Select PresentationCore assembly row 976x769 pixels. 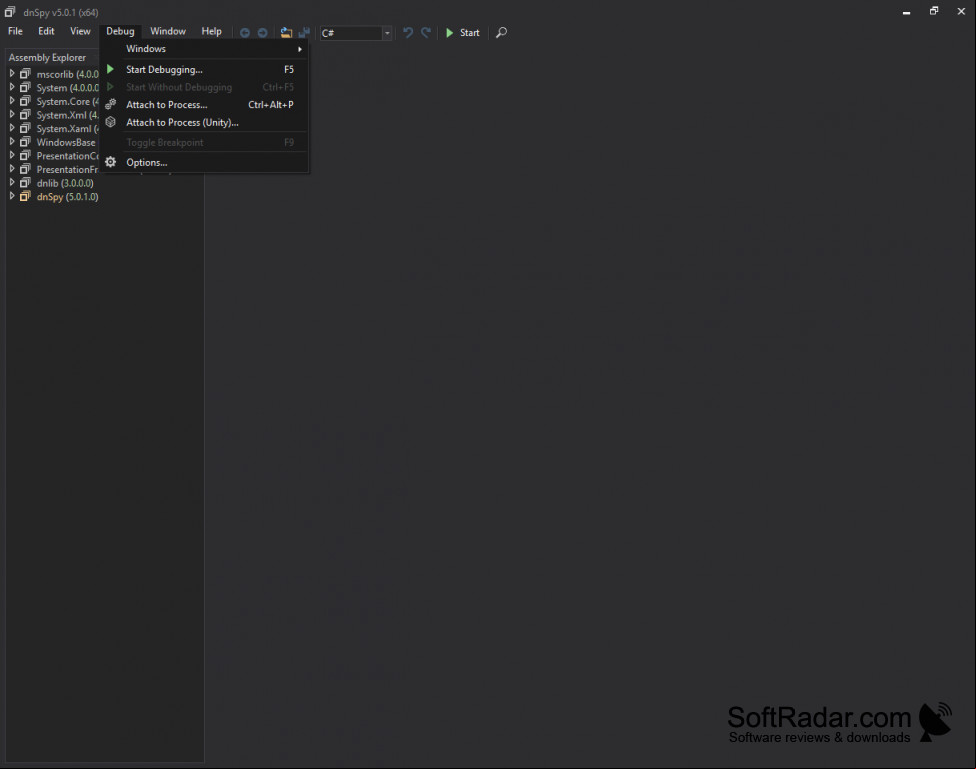(67, 156)
